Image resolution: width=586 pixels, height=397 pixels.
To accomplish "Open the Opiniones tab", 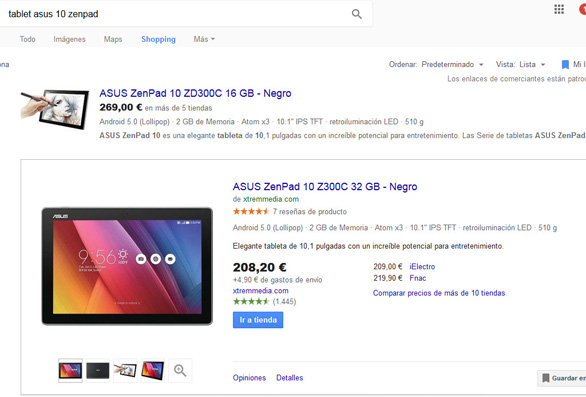I will [x=249, y=378].
